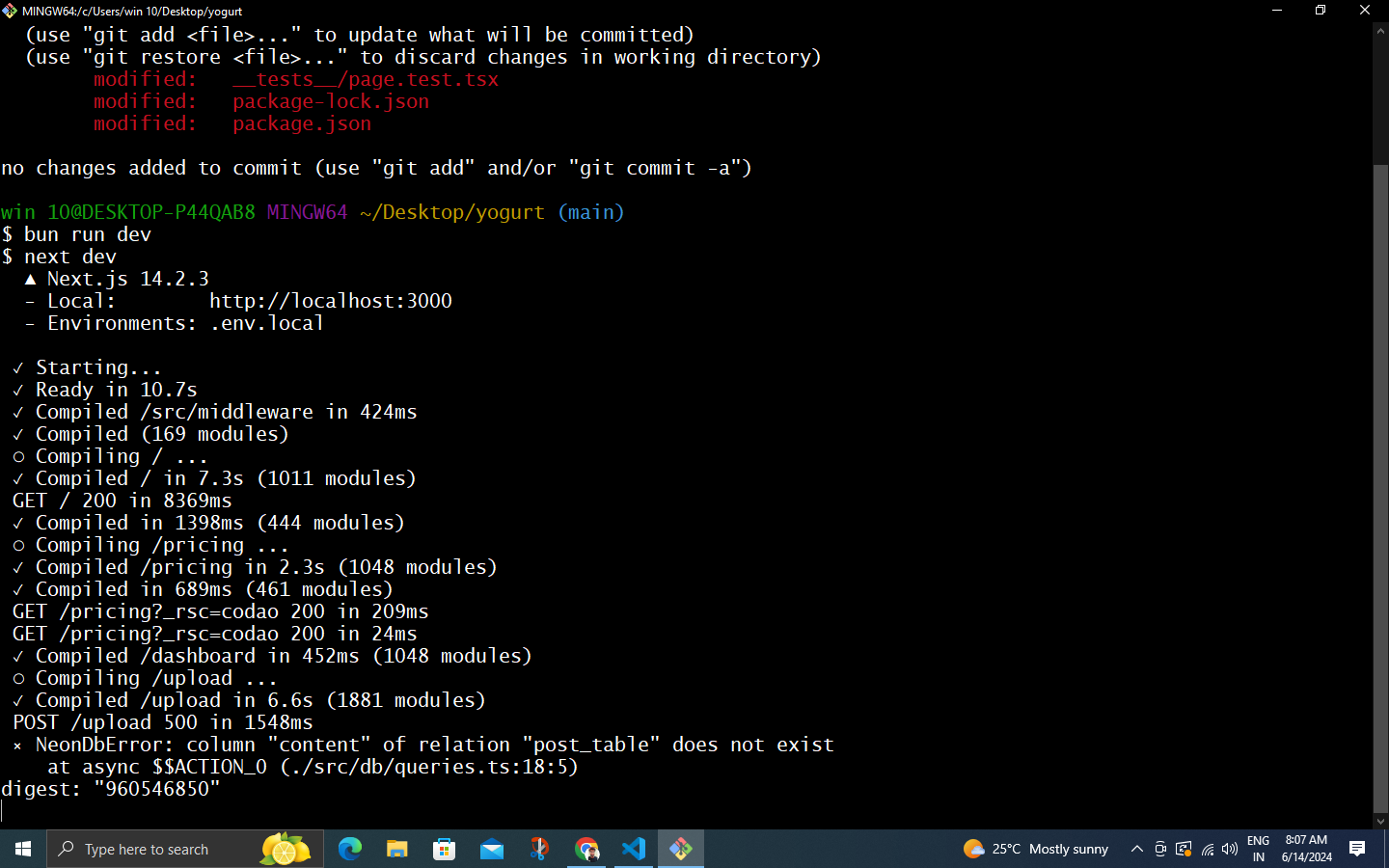
Task: Click the "Starting..." line
Action: click(88, 367)
